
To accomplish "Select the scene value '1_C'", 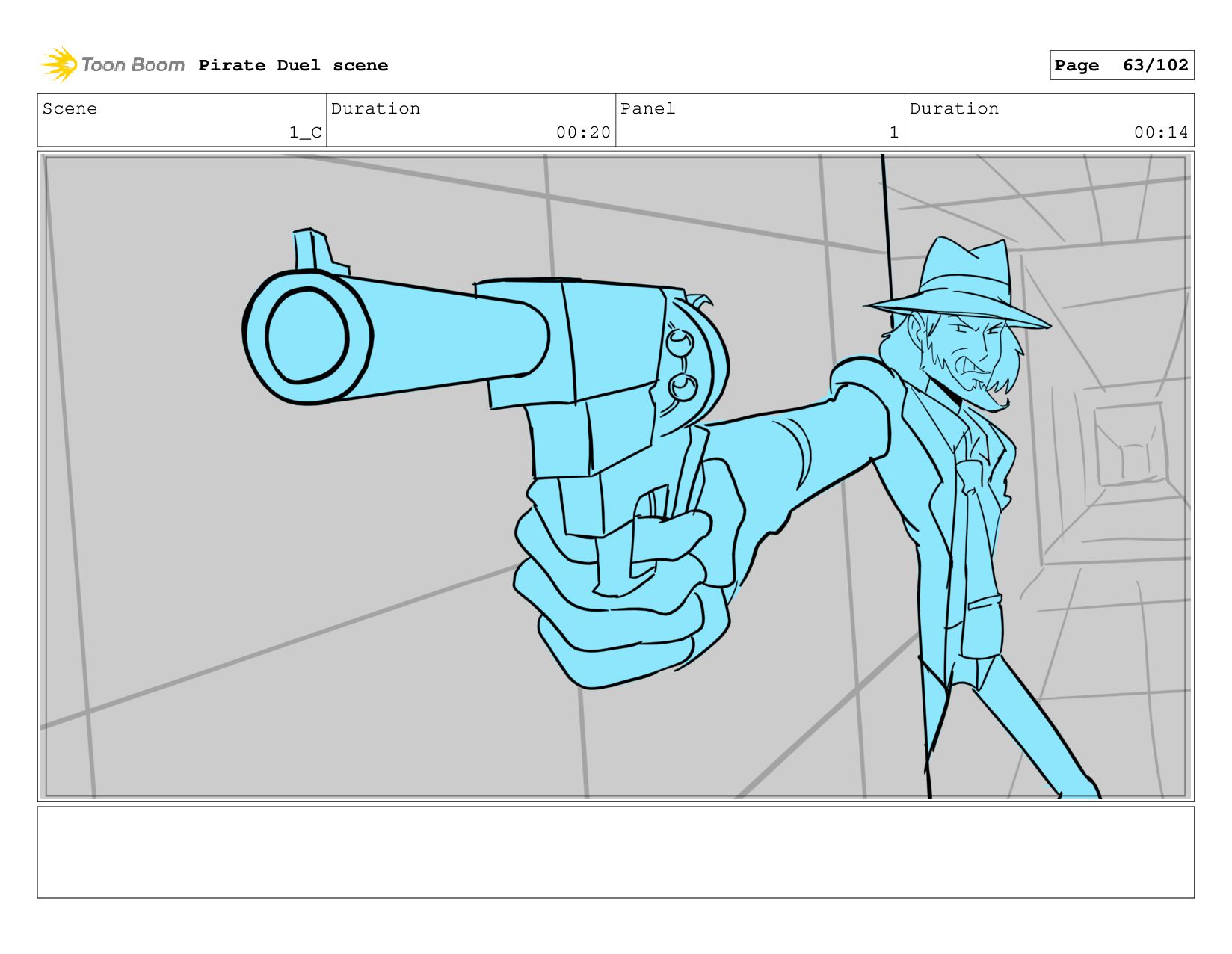I will (x=306, y=132).
